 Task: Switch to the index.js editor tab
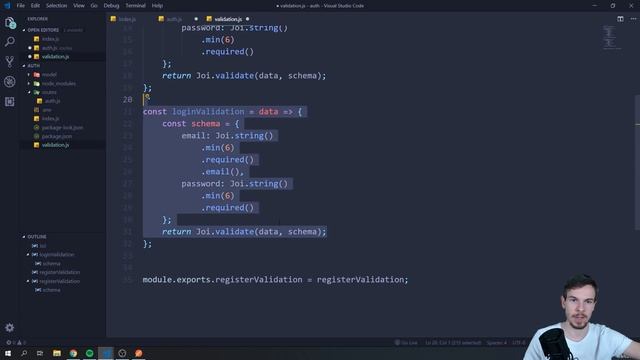[127, 19]
